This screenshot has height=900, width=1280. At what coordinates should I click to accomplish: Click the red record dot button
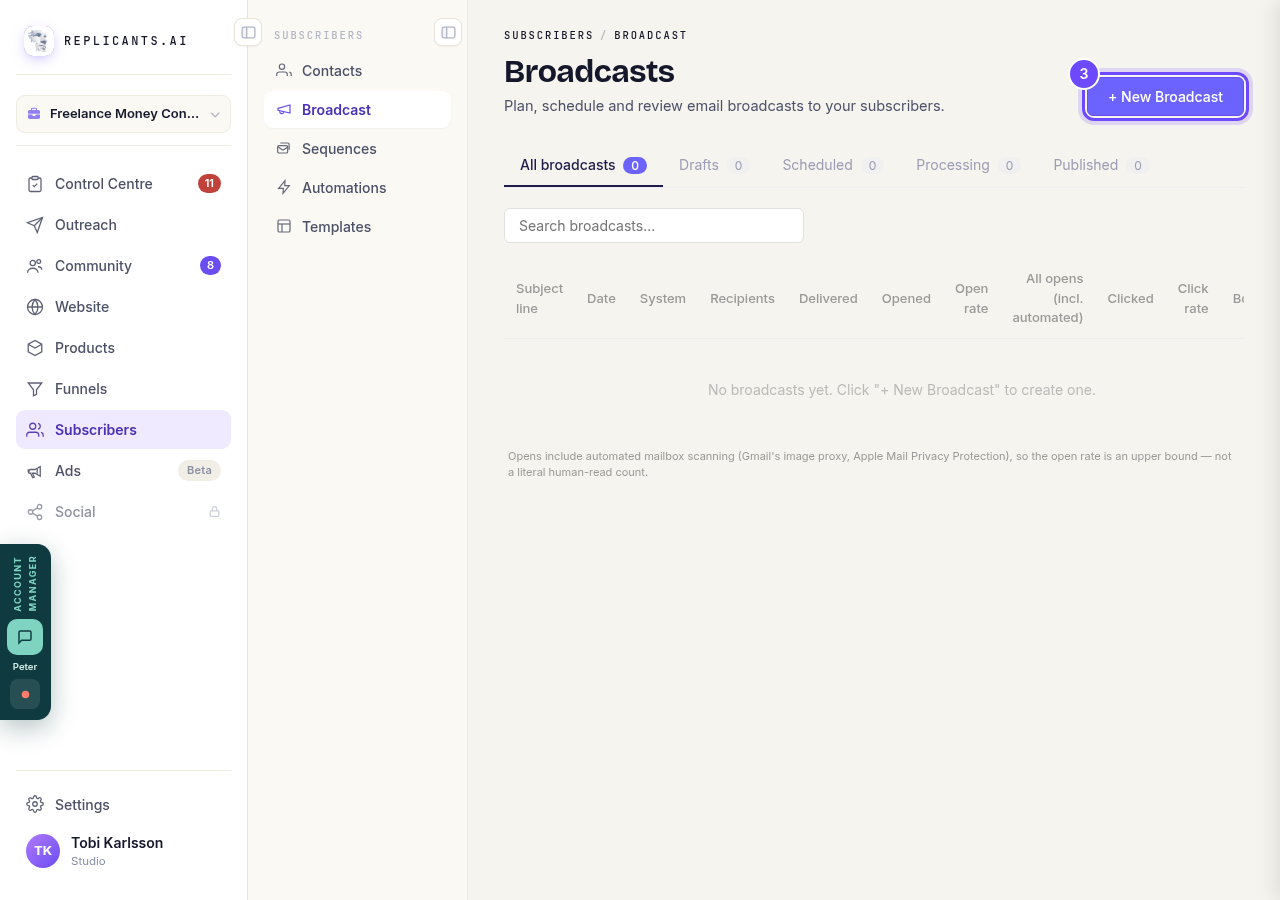[25, 694]
